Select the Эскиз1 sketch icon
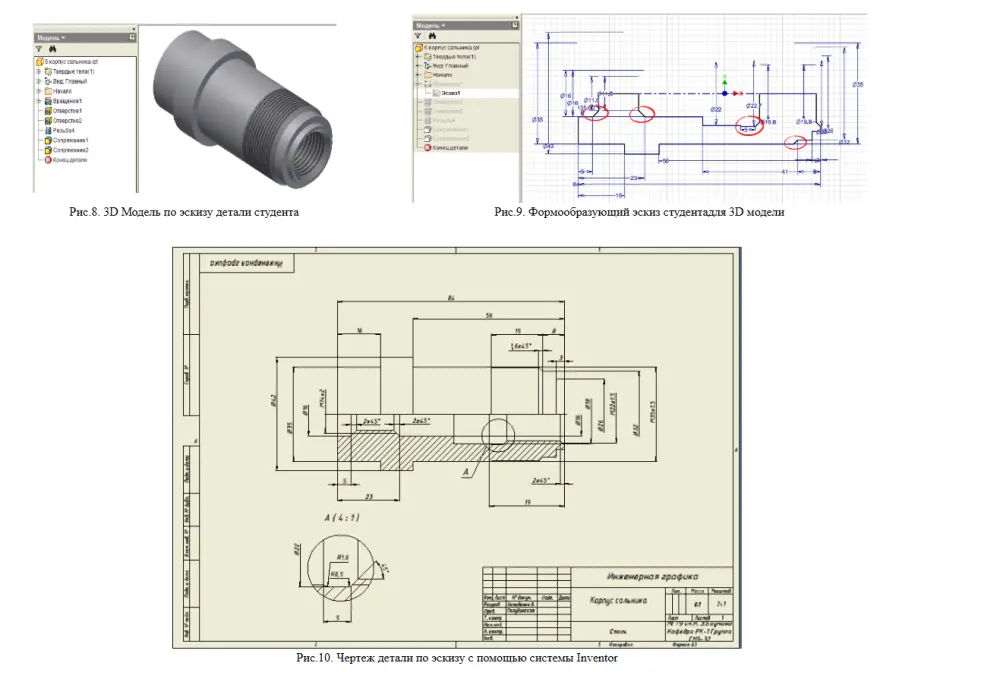Viewport: 1000px width, 682px height. (x=437, y=93)
